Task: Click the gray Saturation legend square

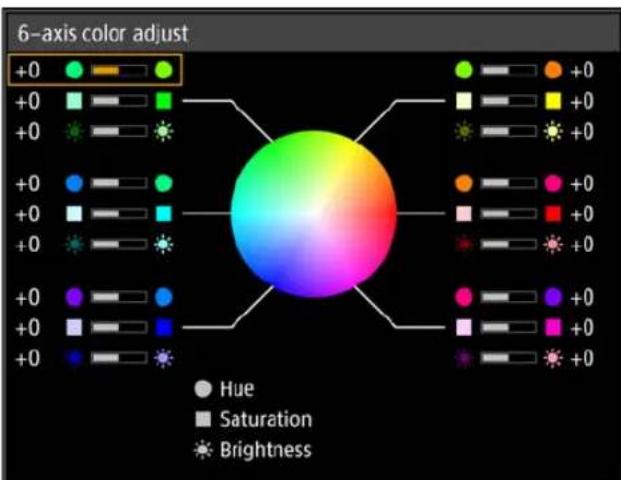Action: [x=203, y=419]
